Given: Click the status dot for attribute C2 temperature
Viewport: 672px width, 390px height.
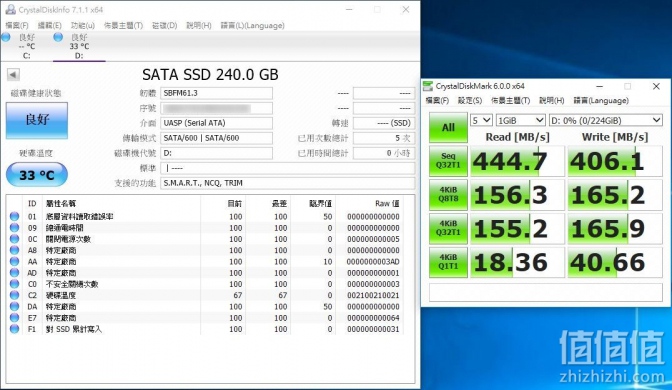Looking at the screenshot, I should [15, 295].
